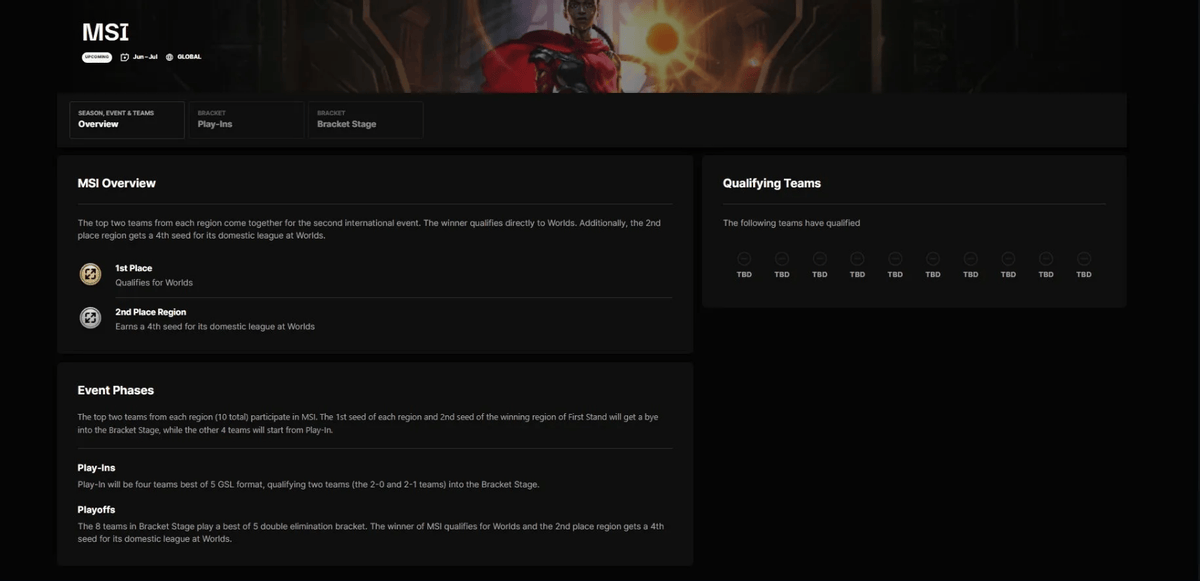Click the last TBD team logo placeholder
Screen dimensions: 1200x581
tap(1084, 259)
